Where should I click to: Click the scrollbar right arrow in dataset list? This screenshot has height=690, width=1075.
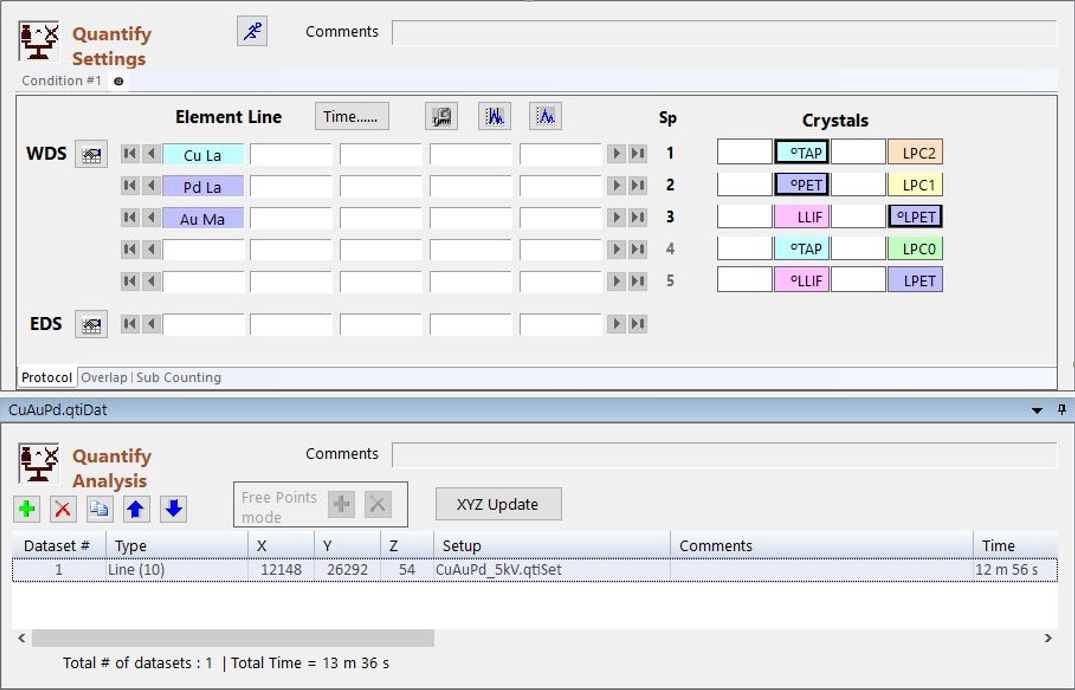click(x=1048, y=638)
